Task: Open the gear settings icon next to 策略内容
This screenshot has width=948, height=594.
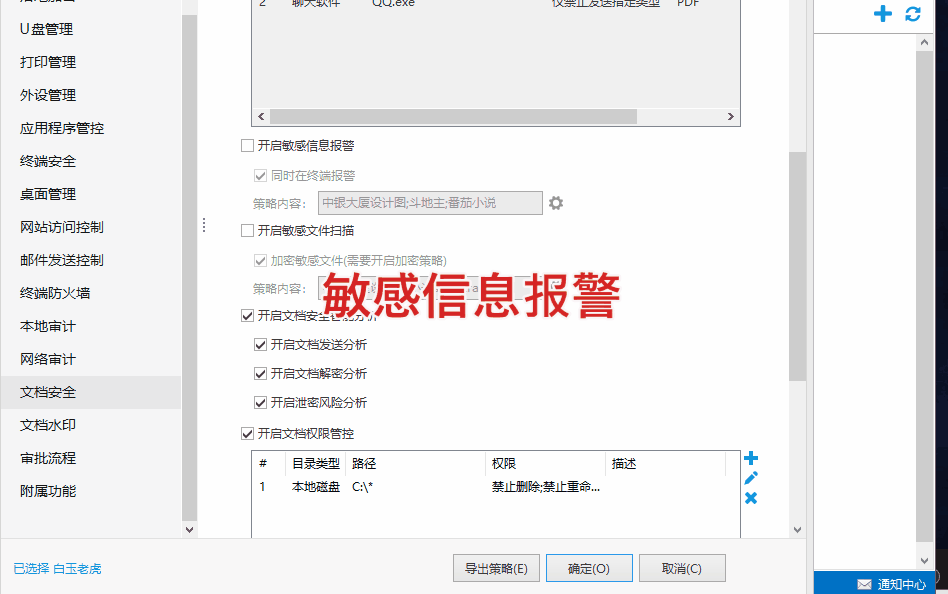Action: [x=556, y=203]
